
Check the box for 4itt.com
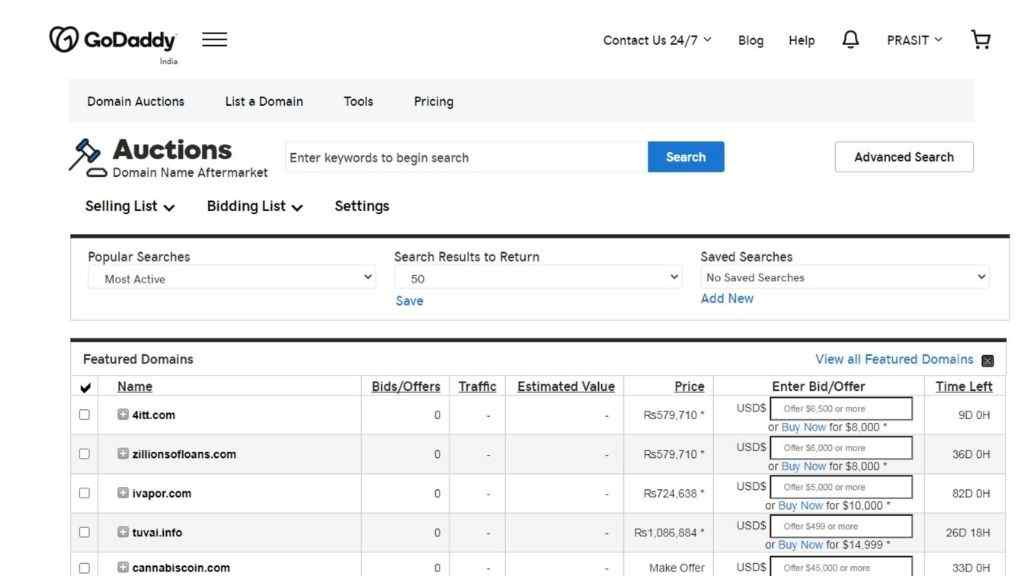click(84, 415)
